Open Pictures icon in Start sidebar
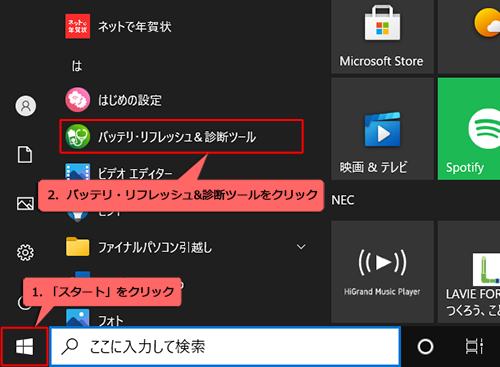This screenshot has width=500, height=367. [x=25, y=203]
